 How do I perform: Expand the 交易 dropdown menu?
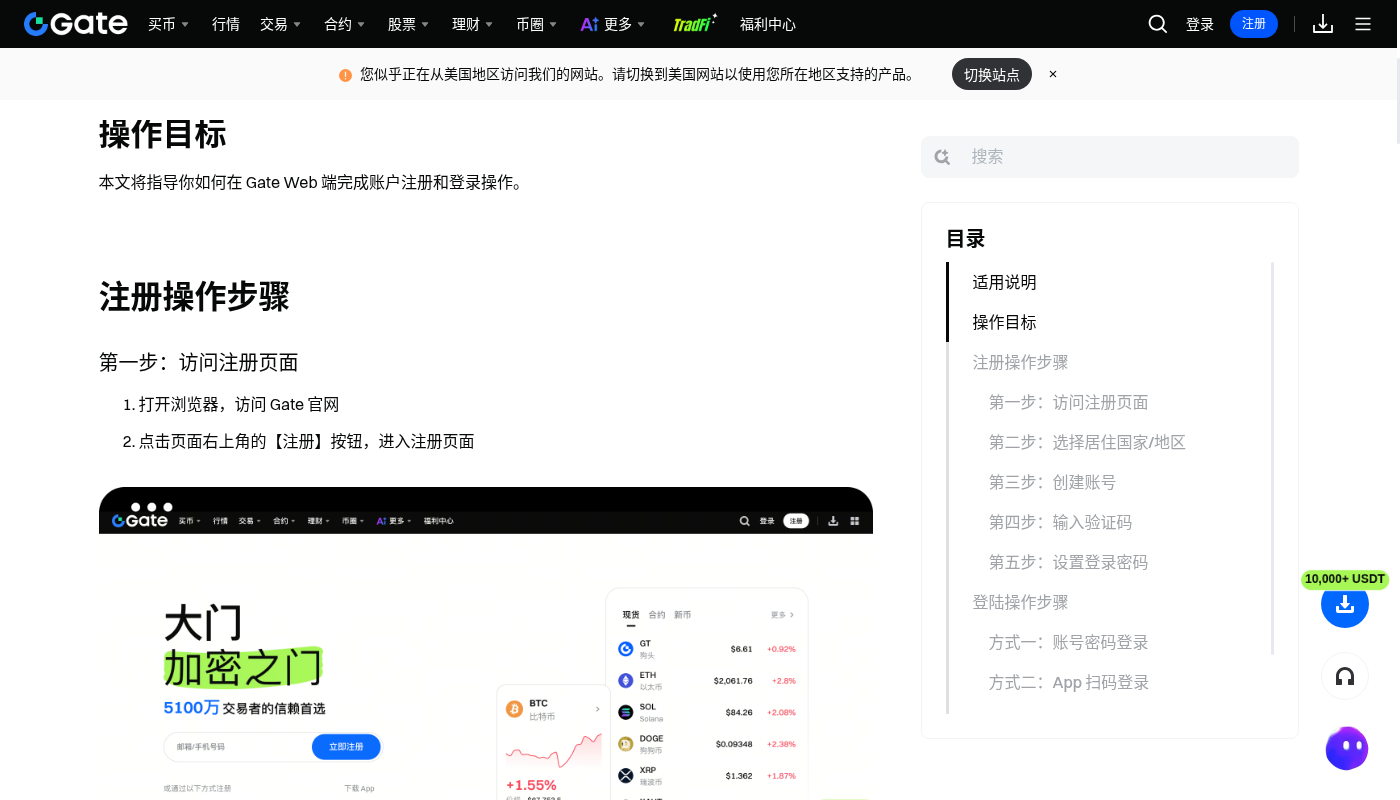(x=281, y=24)
